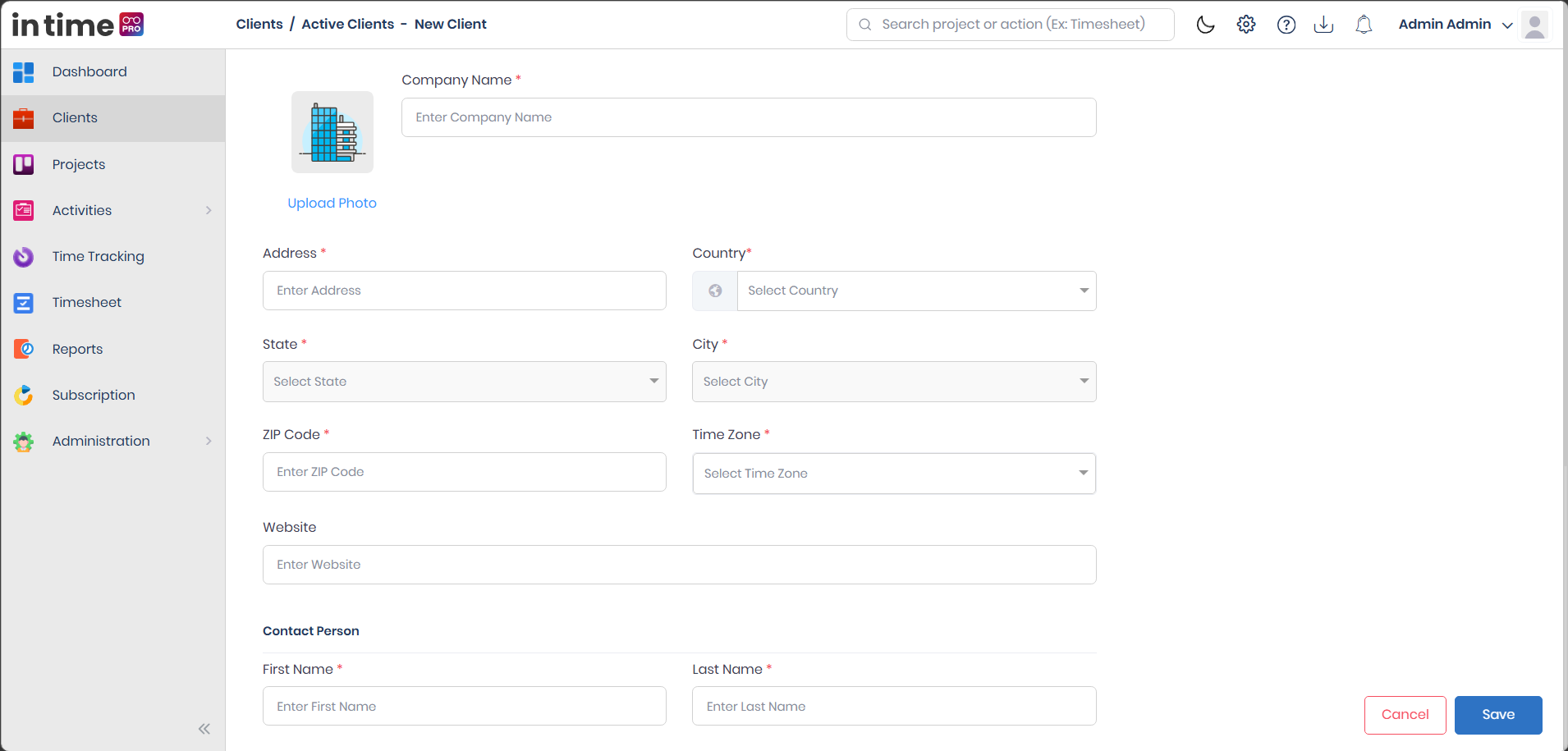
Task: Collapse the sidebar with double-chevron
Action: point(204,729)
